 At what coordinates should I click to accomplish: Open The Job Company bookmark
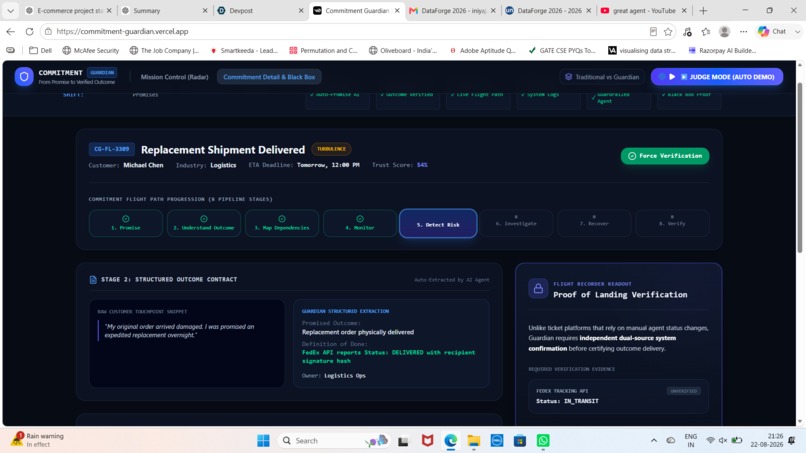point(164,50)
